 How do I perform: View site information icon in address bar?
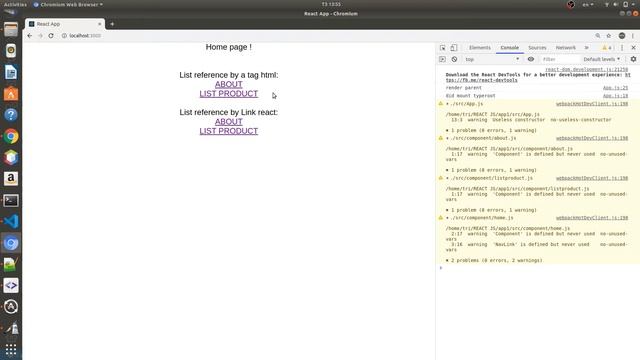tap(64, 36)
